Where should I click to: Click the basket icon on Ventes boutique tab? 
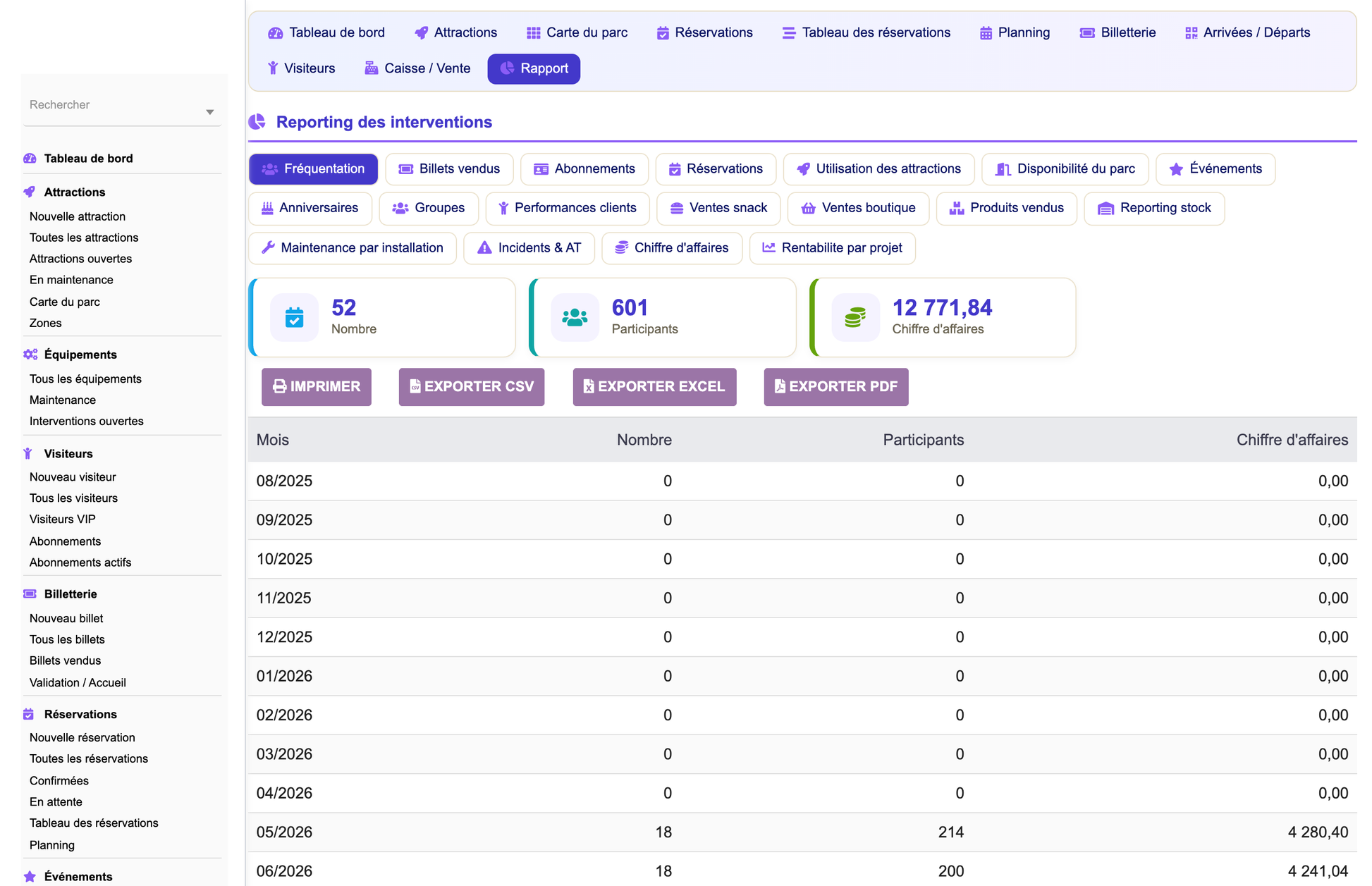pos(809,209)
